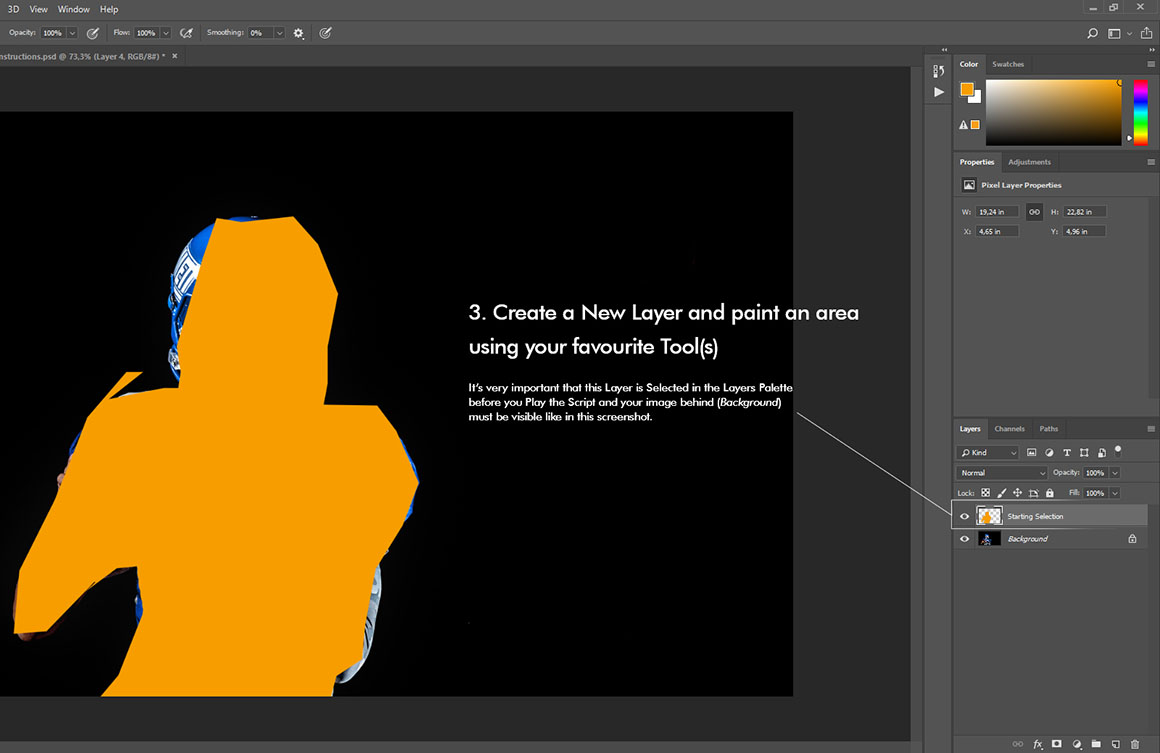Open the Swatches tab
This screenshot has width=1160, height=753.
(x=1008, y=64)
